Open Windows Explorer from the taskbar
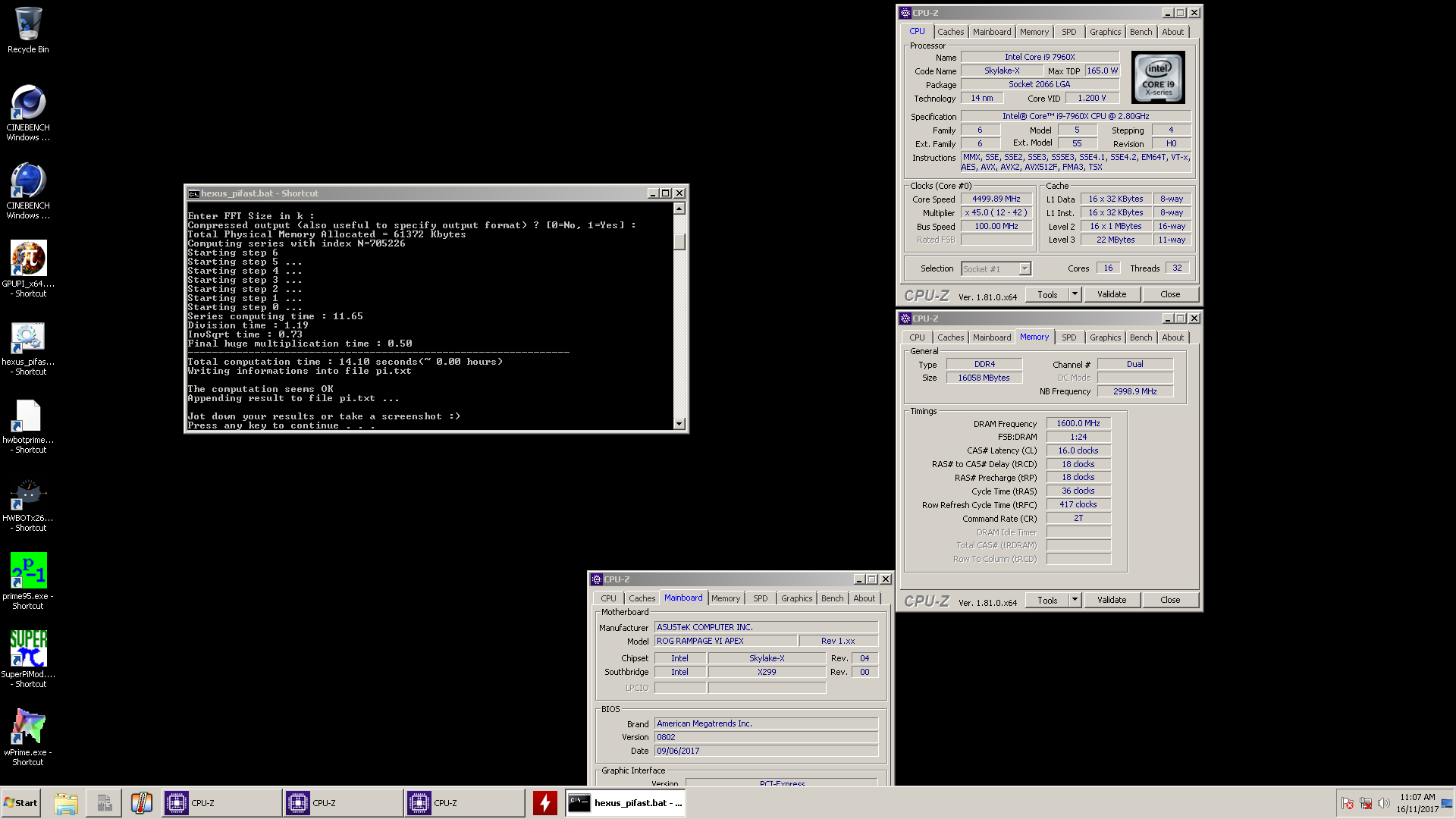Screen dimensions: 1456x819 point(66,803)
